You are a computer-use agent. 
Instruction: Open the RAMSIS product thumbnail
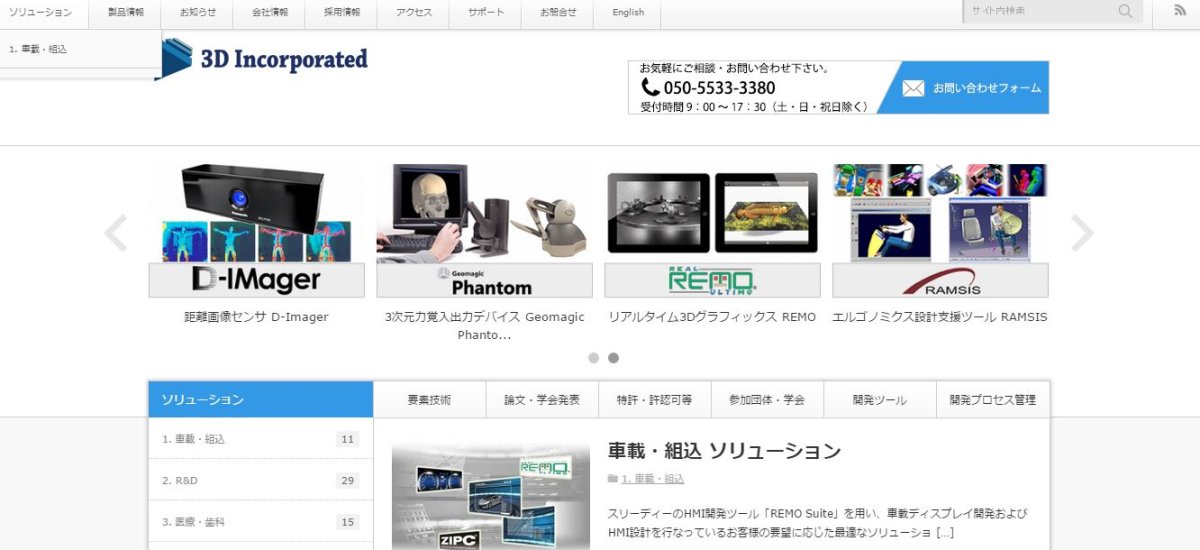(x=940, y=230)
